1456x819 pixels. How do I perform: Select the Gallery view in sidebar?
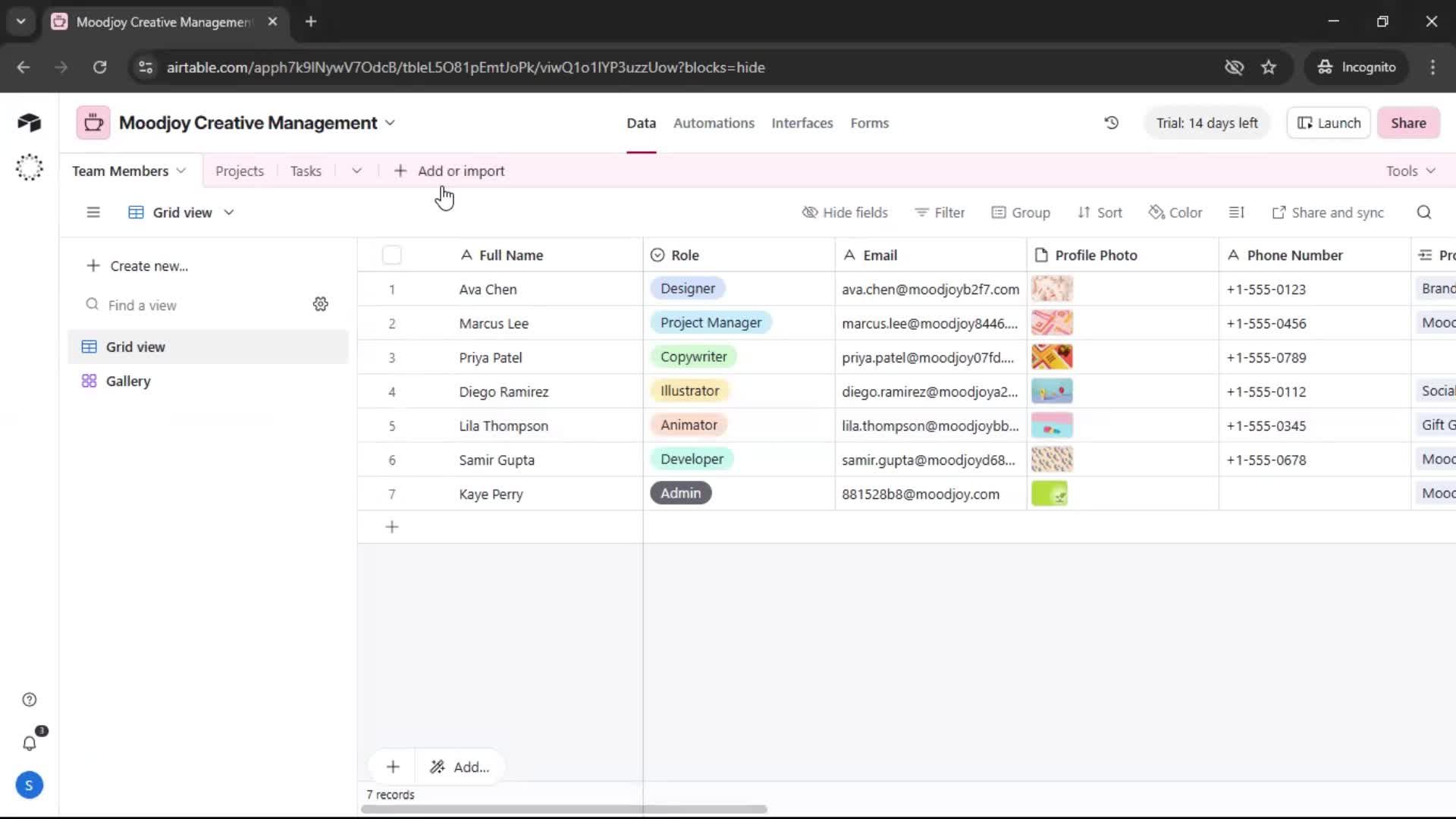tap(208, 381)
